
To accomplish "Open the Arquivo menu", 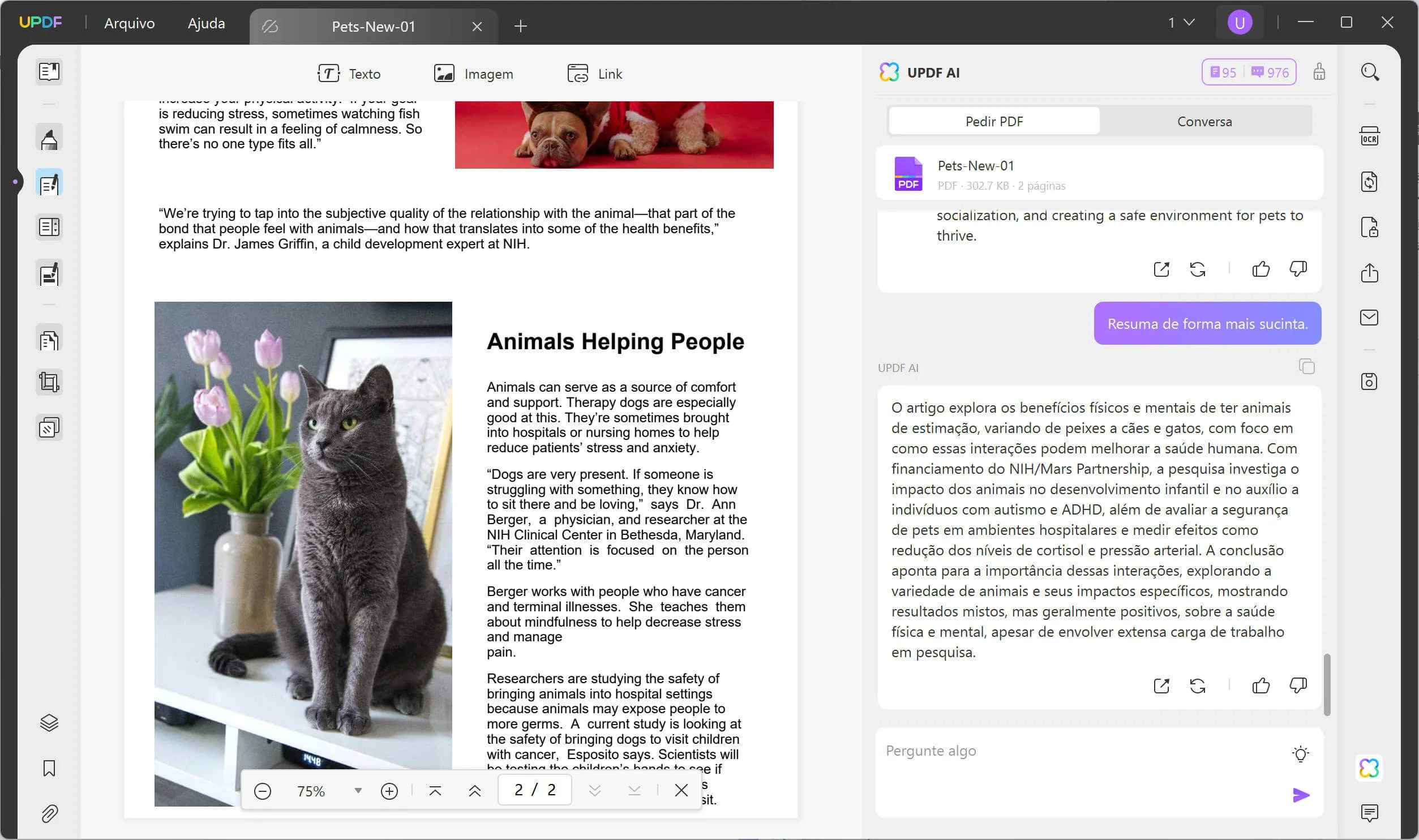I will click(x=129, y=23).
